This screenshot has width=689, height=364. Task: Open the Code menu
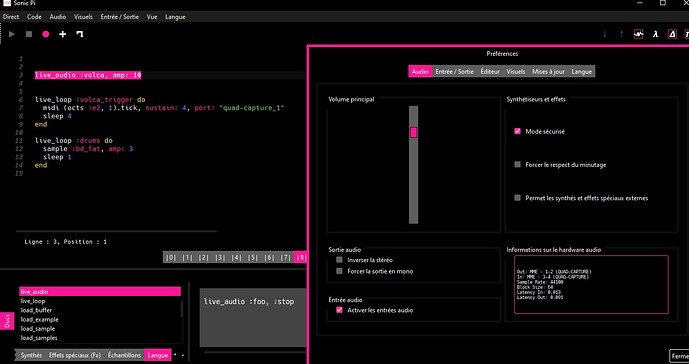34,17
